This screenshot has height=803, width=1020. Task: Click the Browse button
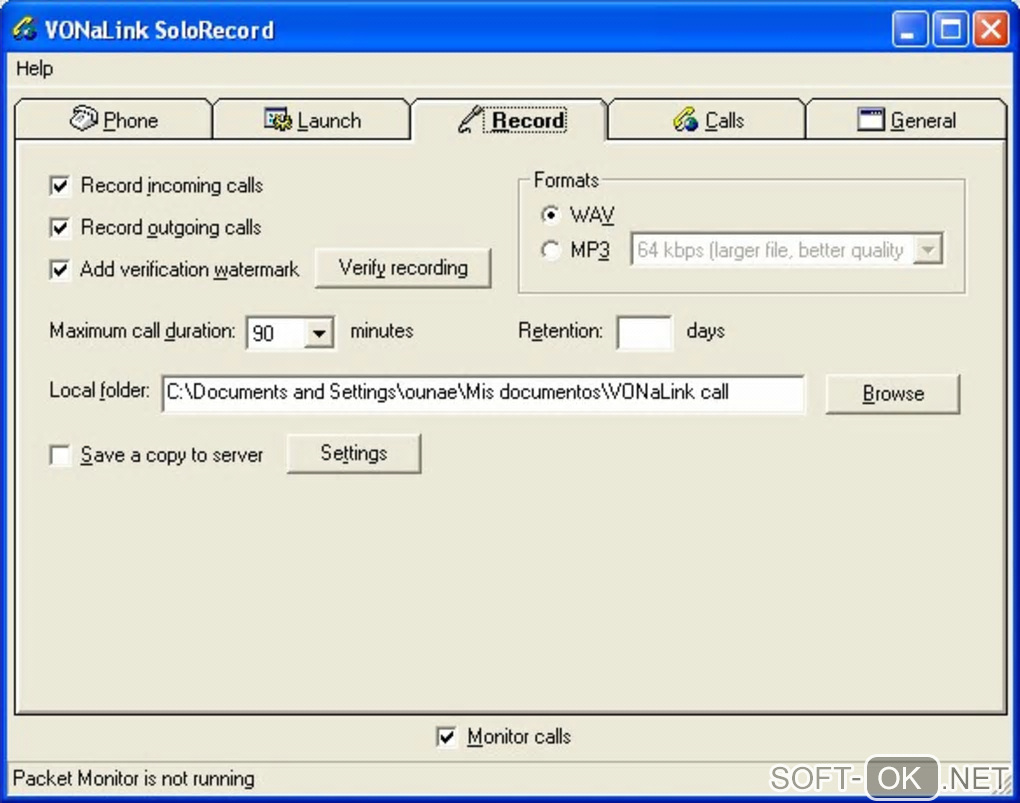coord(893,393)
